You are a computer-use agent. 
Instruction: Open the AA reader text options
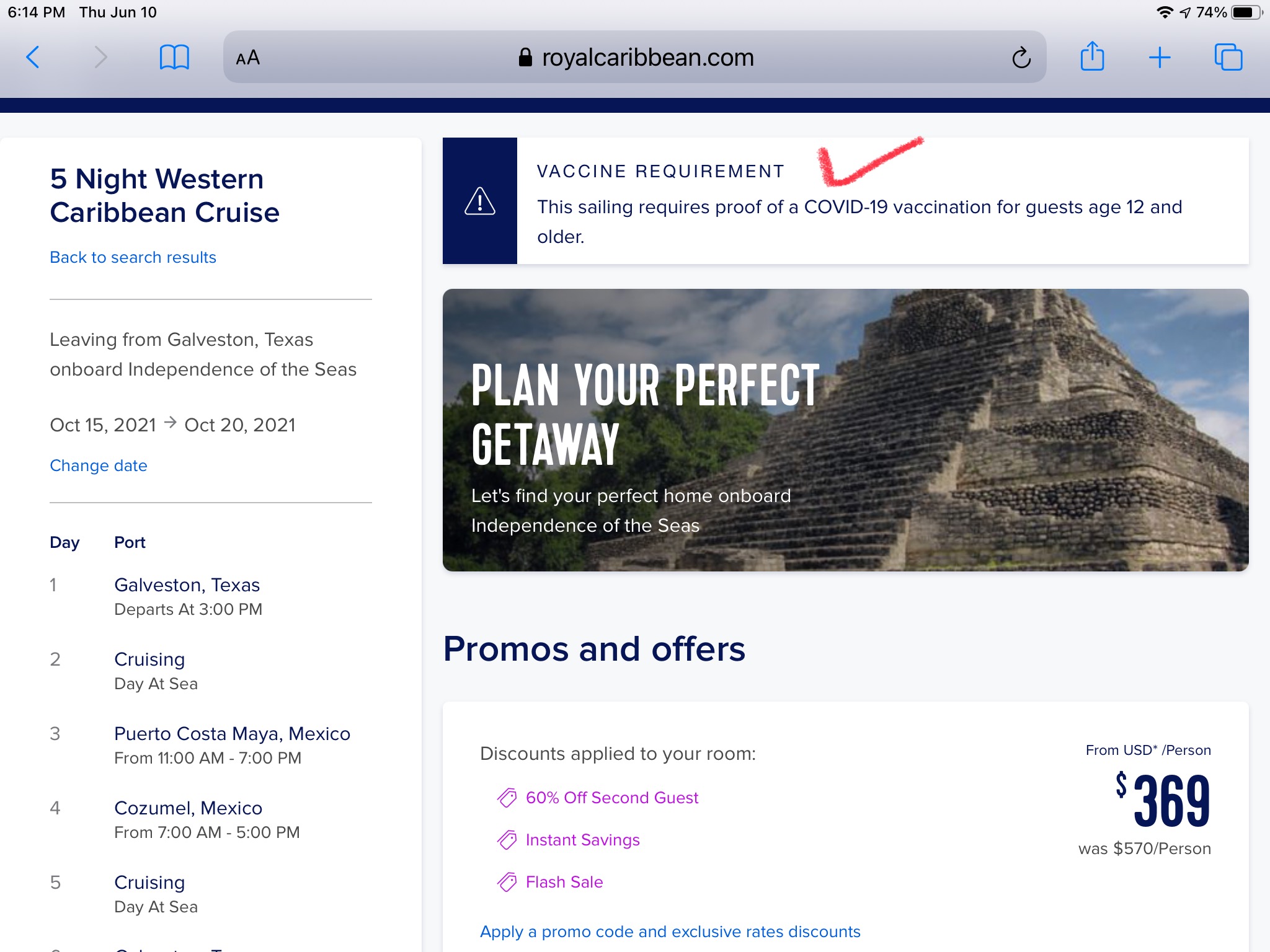(248, 58)
